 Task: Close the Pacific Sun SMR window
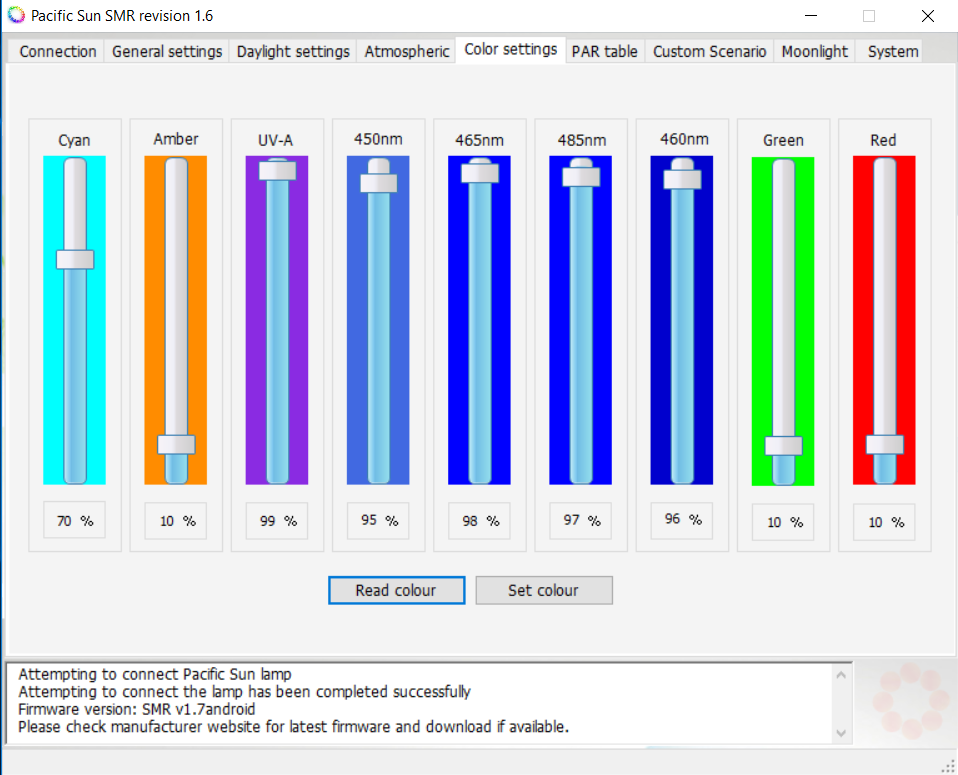tap(927, 15)
